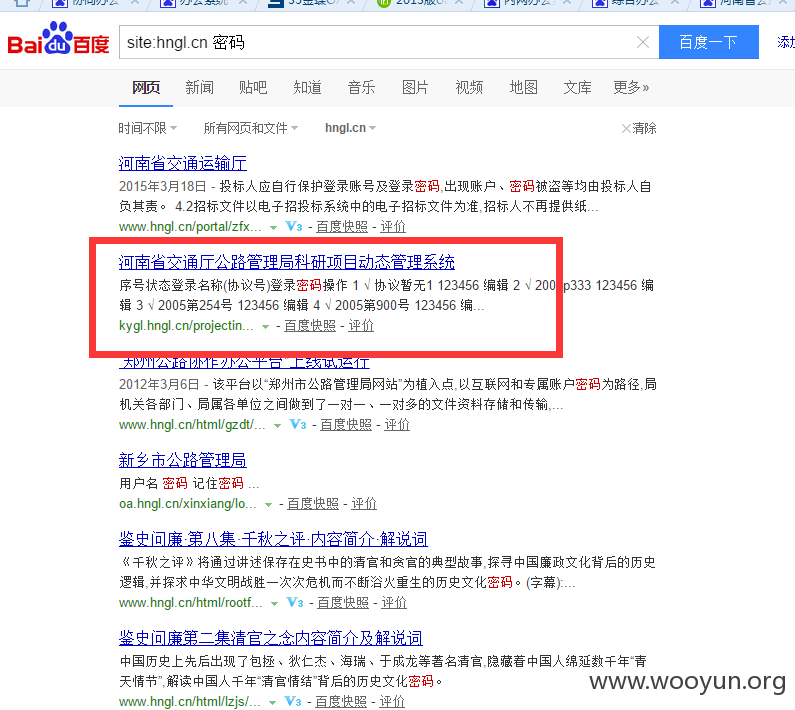
Task: Open 百度快照 for html/lzjs result
Action: coord(341,701)
